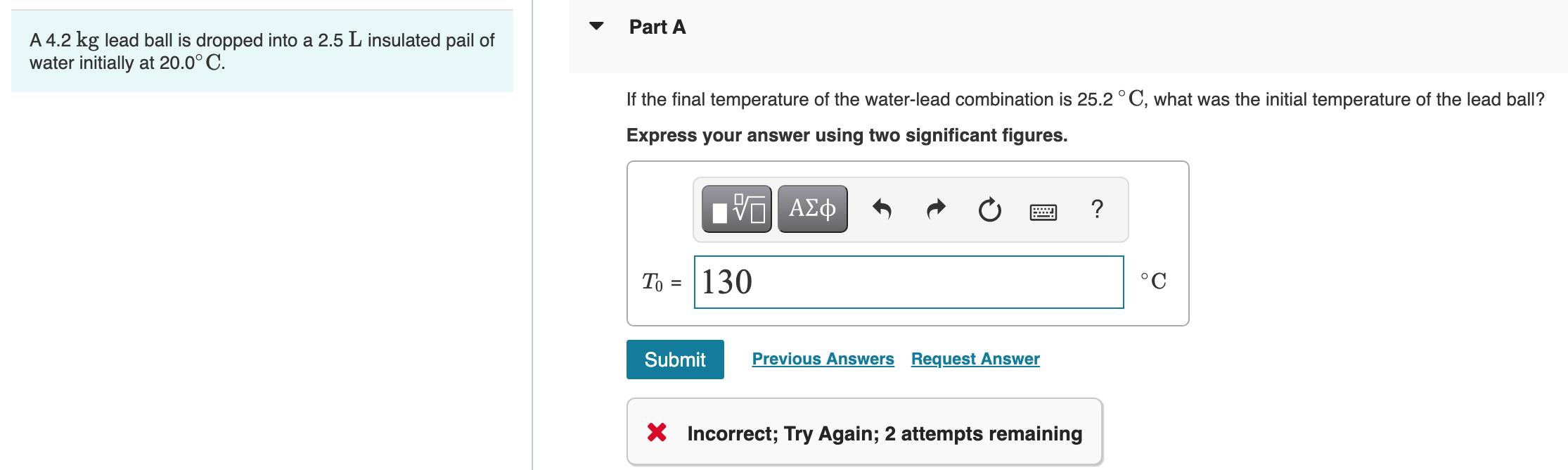The width and height of the screenshot is (1568, 470).
Task: Open the Previous Answers link
Action: (x=823, y=359)
